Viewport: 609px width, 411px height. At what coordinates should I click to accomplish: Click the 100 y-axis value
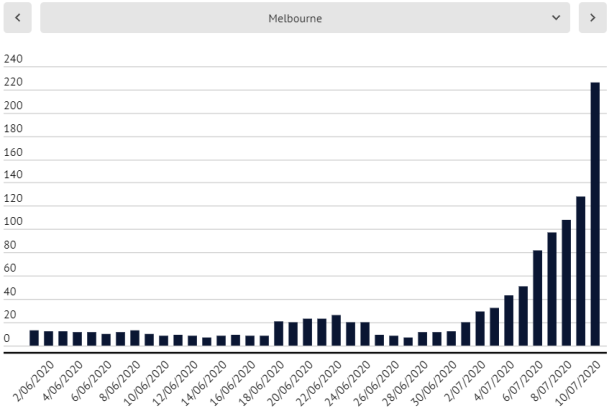(13, 221)
